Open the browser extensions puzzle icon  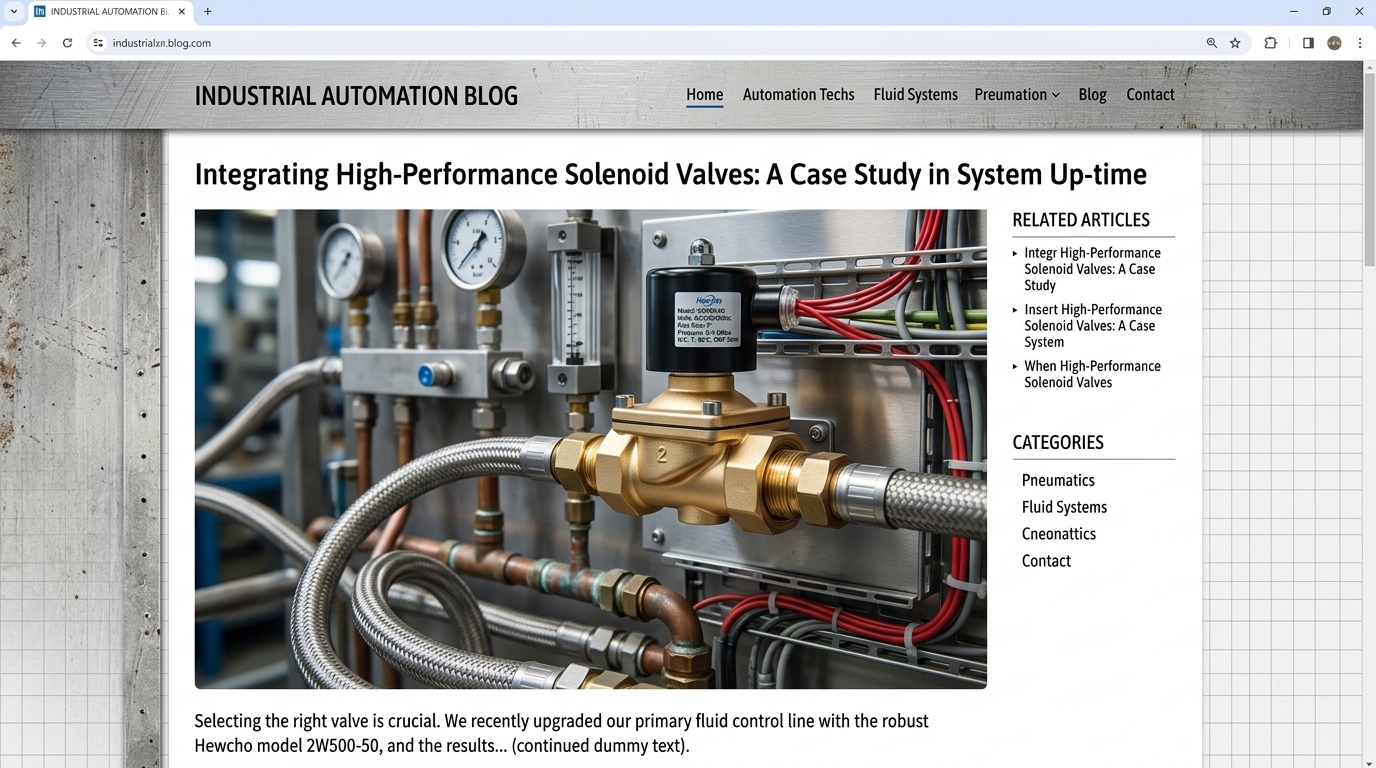1270,43
